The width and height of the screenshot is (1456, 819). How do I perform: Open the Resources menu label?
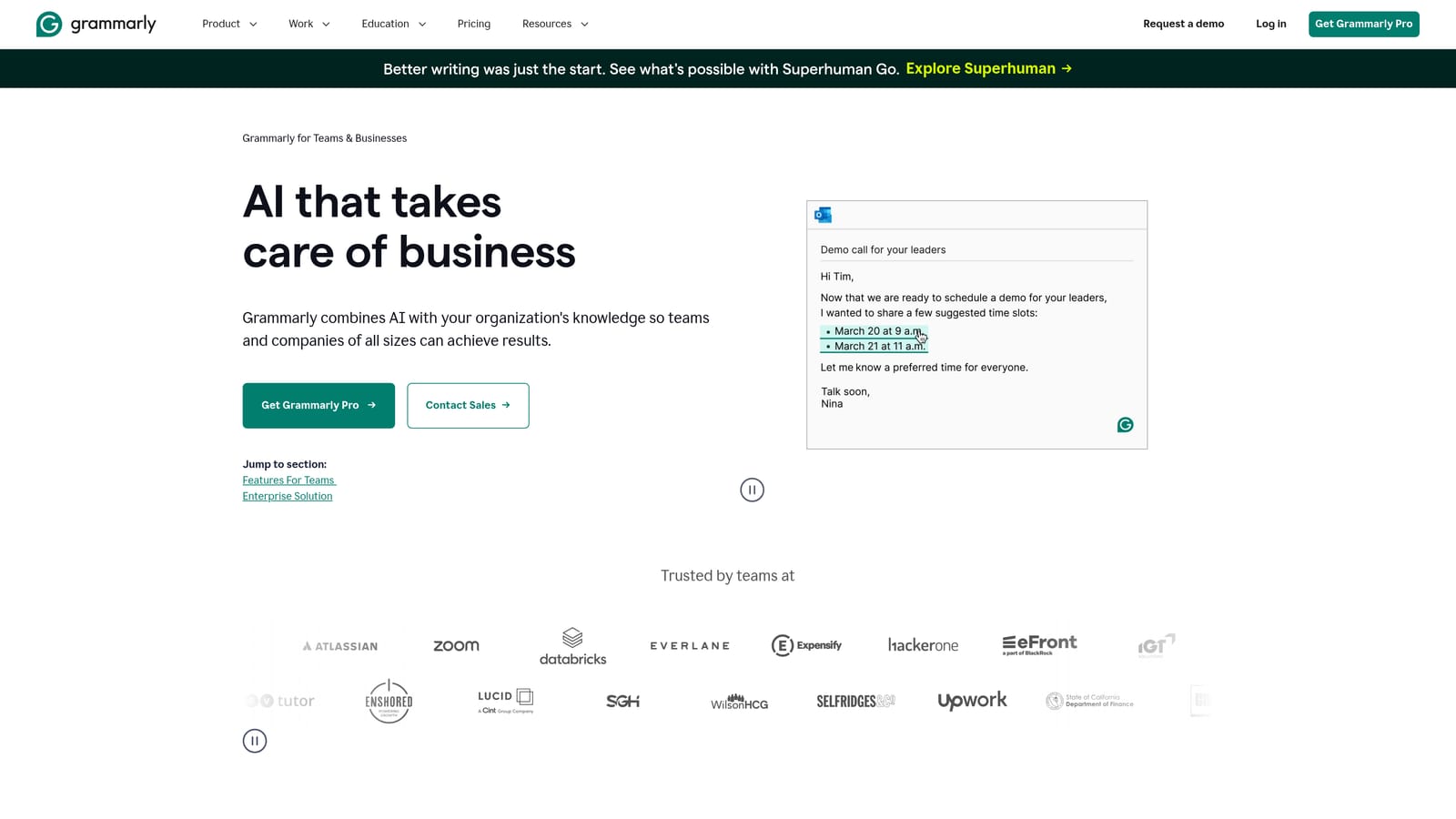547,24
